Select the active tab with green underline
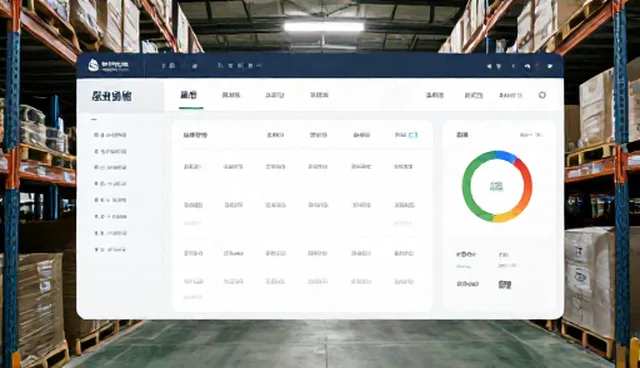 pos(189,95)
